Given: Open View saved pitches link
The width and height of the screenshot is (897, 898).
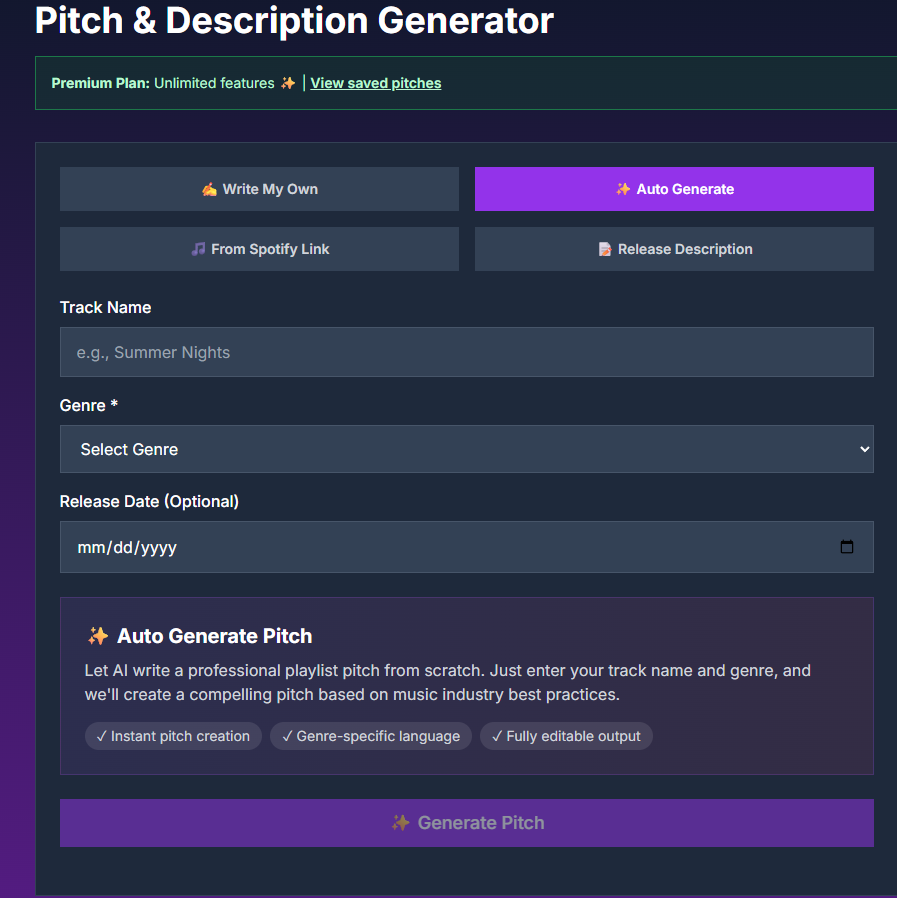Looking at the screenshot, I should (375, 83).
